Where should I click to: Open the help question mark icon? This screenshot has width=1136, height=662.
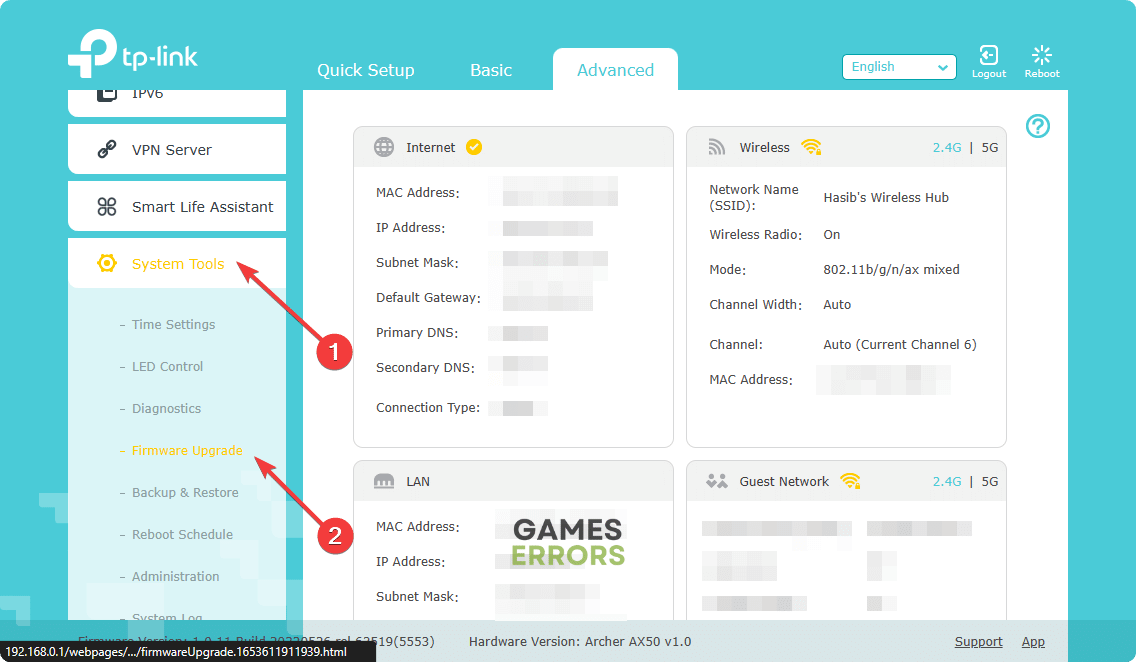[1037, 126]
